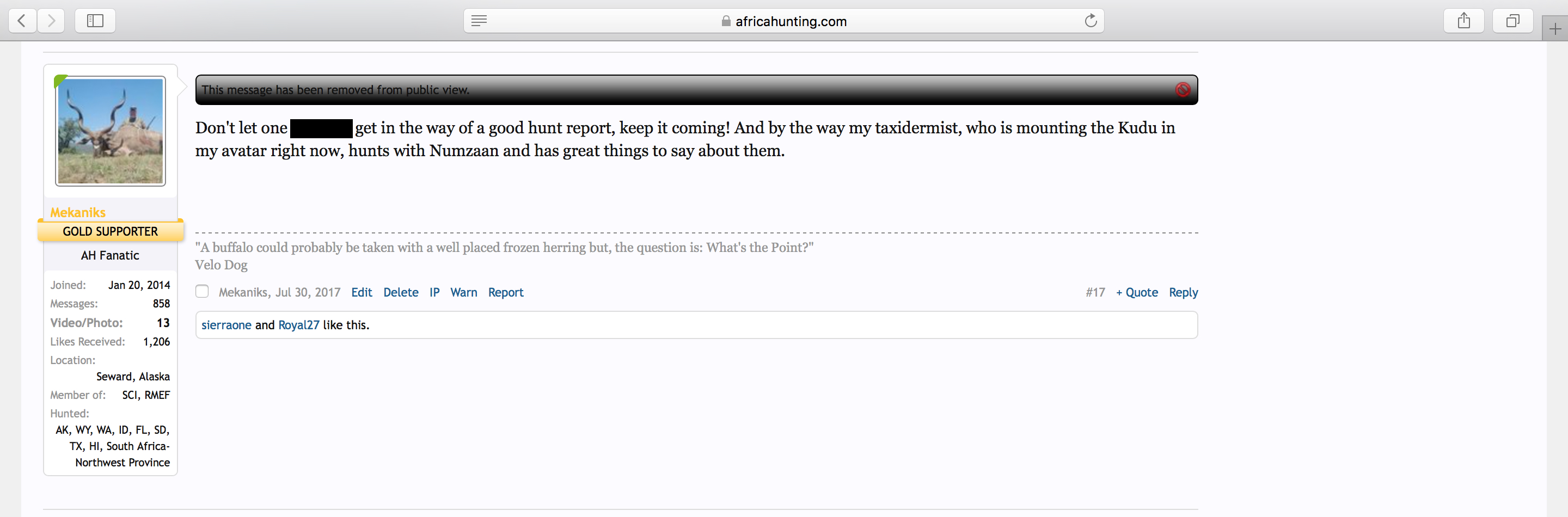
Task: Add post to multi-quote with + Quote
Action: coord(1136,293)
